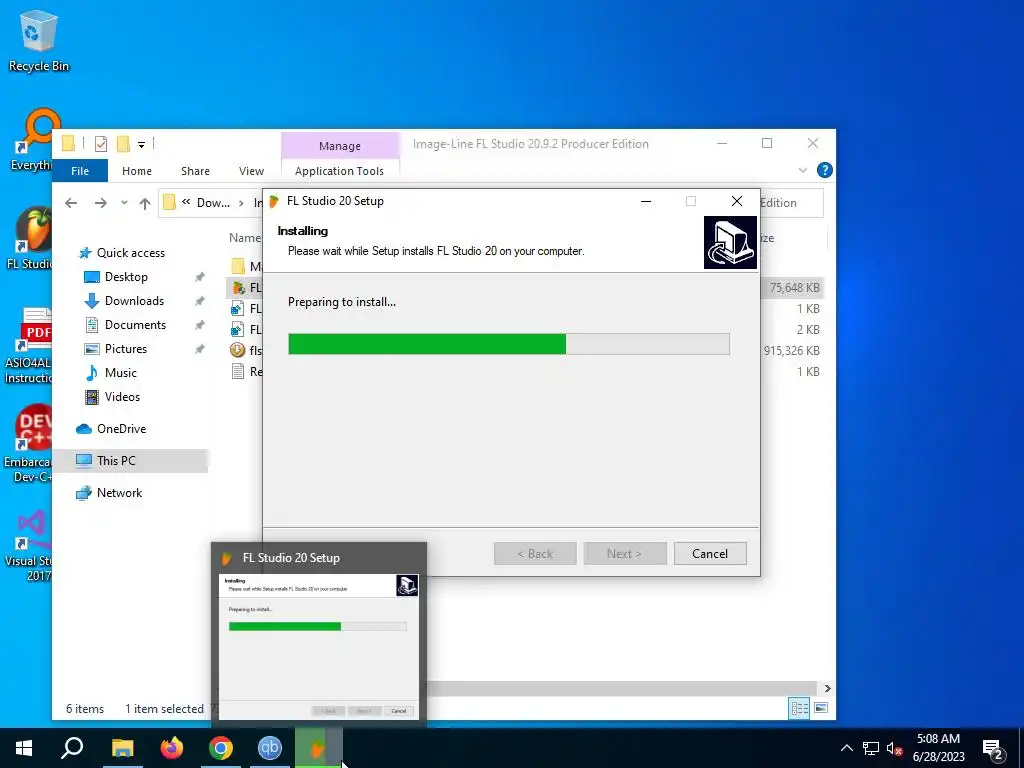Click the installation progress bar

[509, 344]
